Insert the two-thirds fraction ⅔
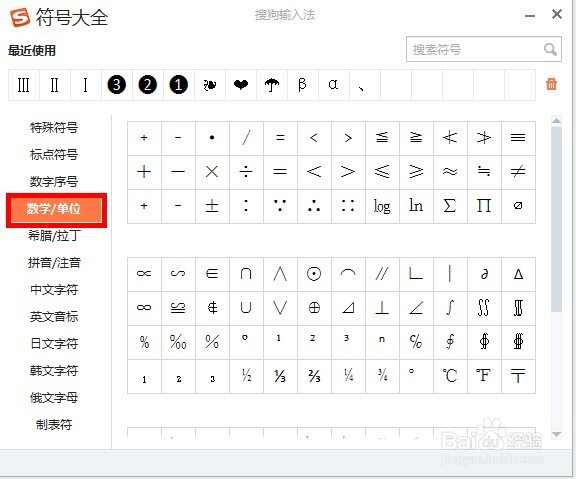The image size is (576, 479). pos(314,376)
